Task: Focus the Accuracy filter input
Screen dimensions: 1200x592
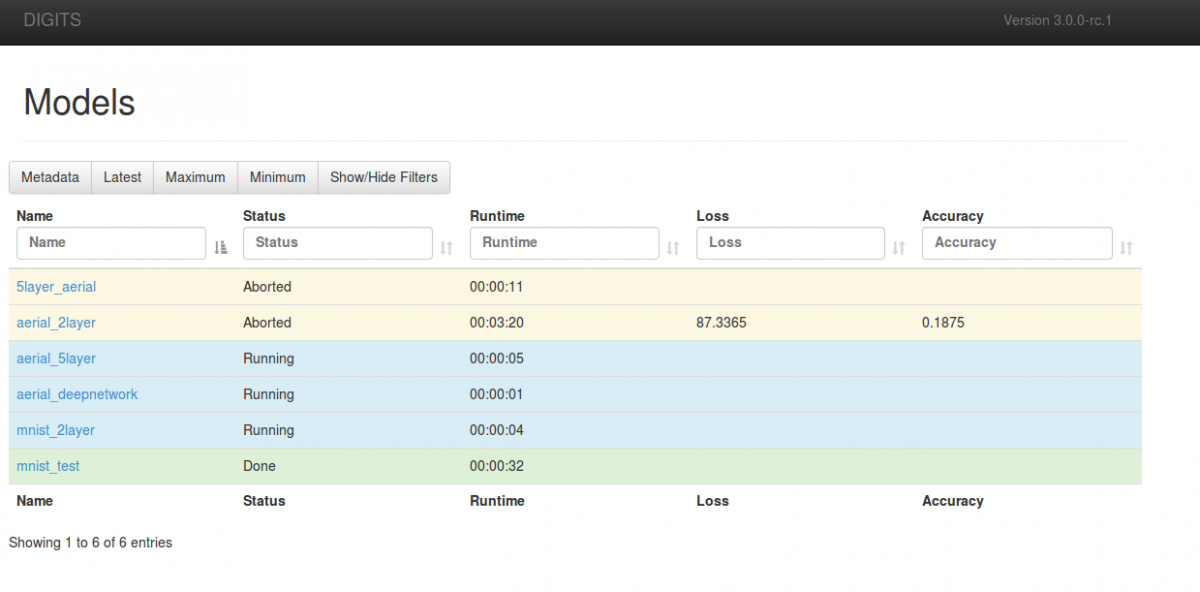Action: (1016, 243)
